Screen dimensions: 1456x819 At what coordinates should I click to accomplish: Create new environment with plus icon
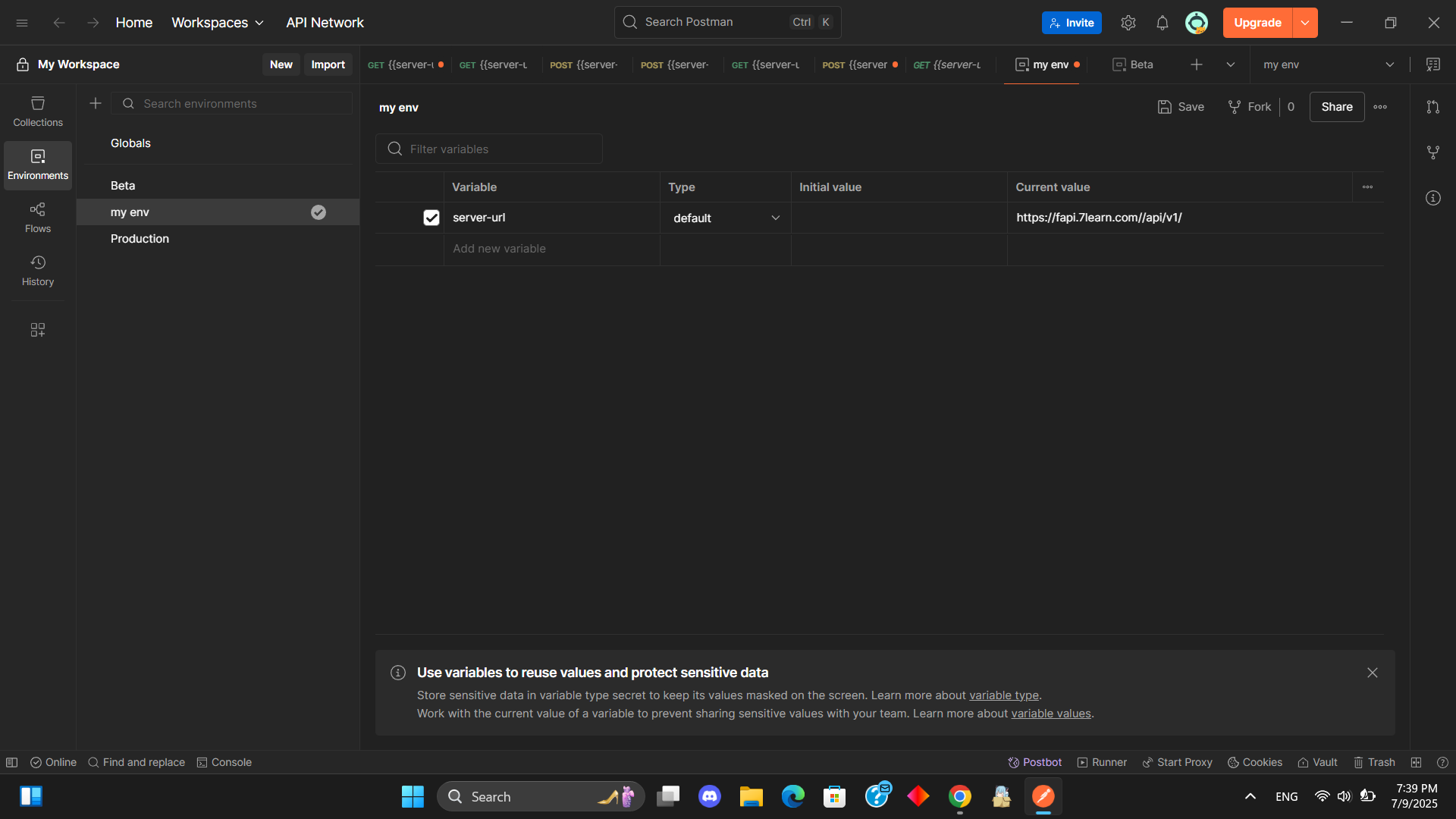[x=96, y=103]
